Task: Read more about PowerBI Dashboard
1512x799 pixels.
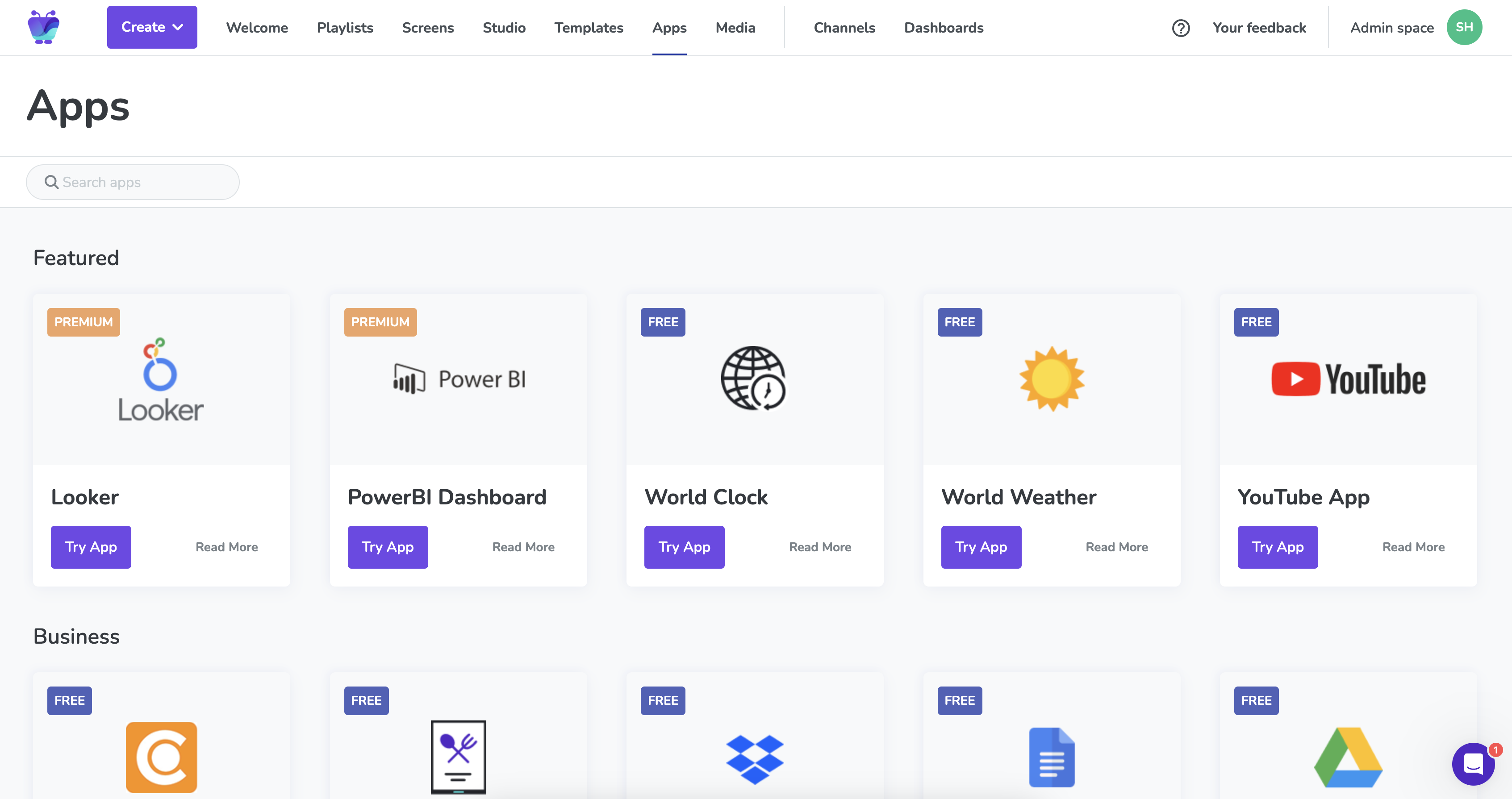Action: pyautogui.click(x=523, y=547)
